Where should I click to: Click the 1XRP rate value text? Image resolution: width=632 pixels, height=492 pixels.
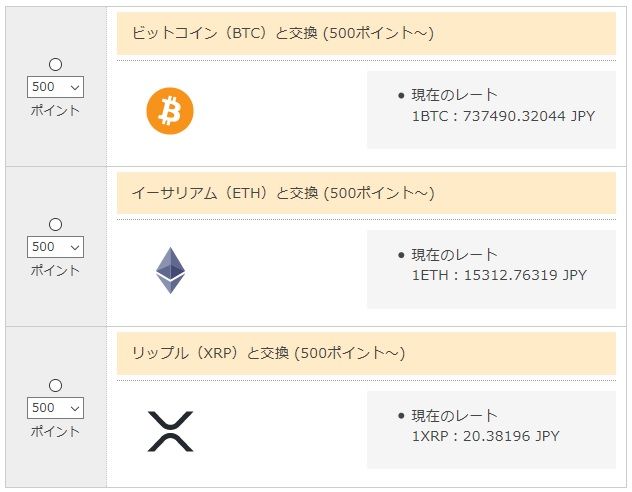pyautogui.click(x=485, y=436)
